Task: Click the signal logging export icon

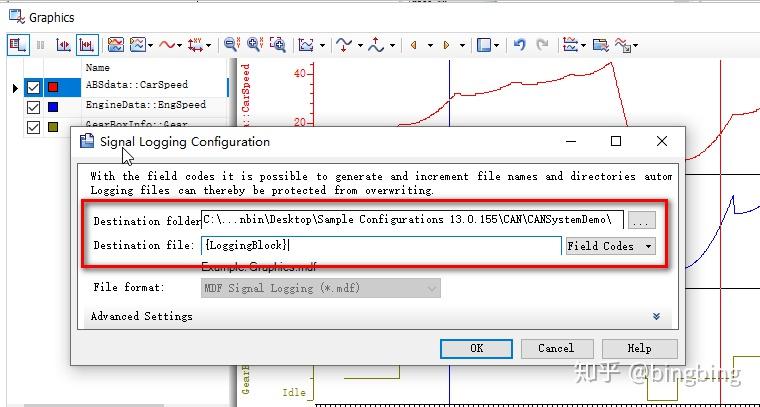Action: tap(623, 45)
